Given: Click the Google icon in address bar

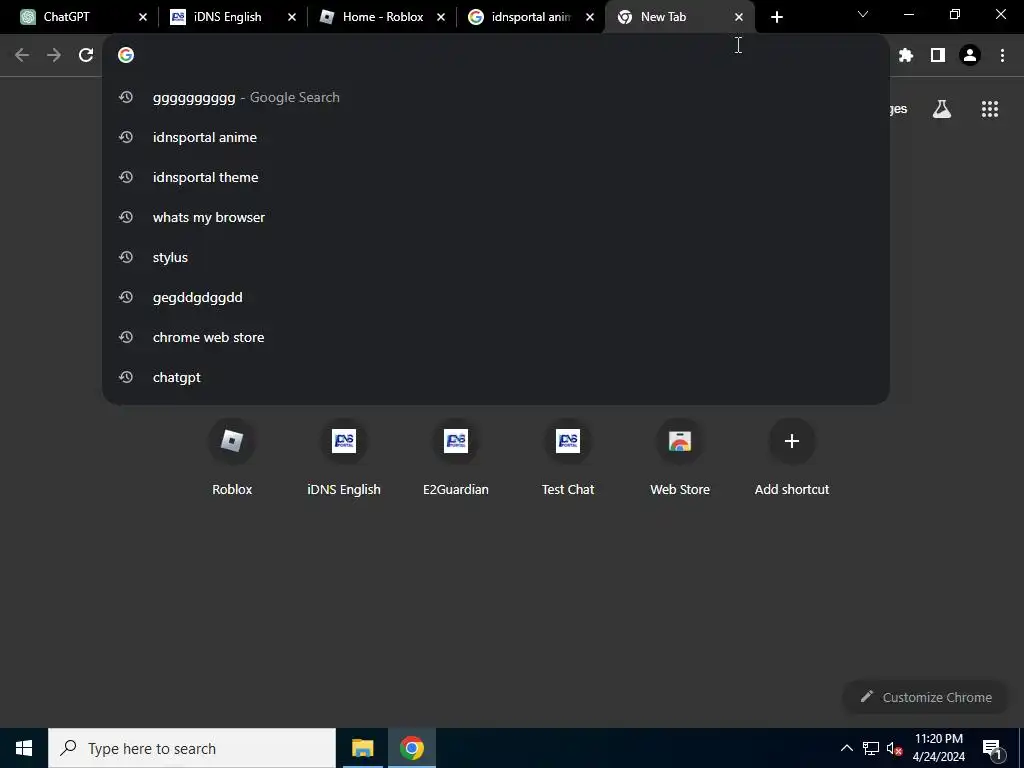Looking at the screenshot, I should coord(126,56).
